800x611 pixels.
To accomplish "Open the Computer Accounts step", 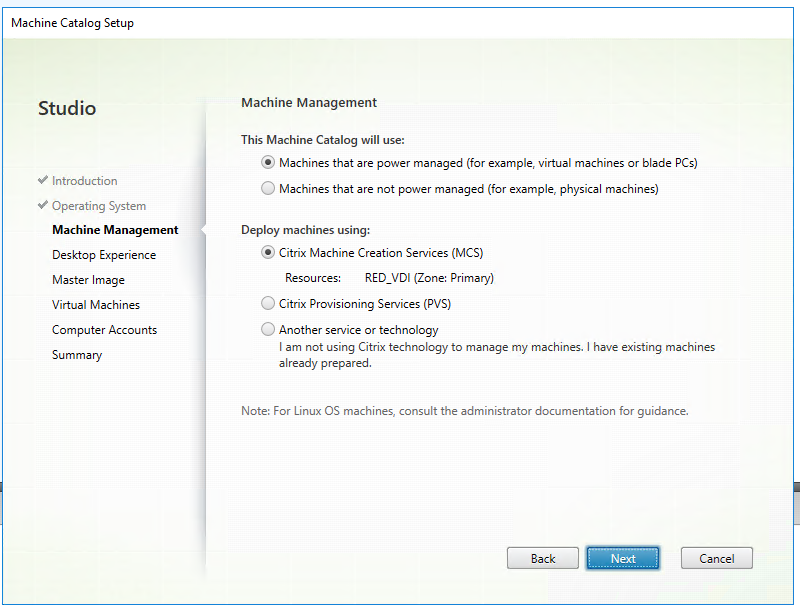I will (105, 329).
